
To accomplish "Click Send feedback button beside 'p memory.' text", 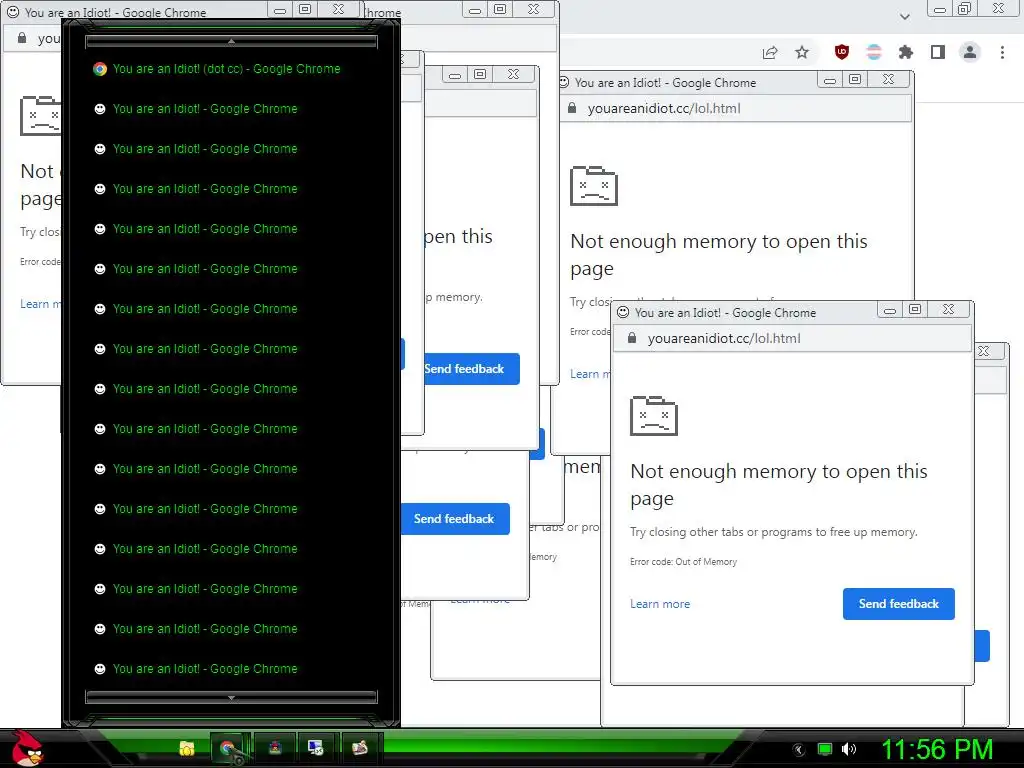I will pyautogui.click(x=472, y=369).
